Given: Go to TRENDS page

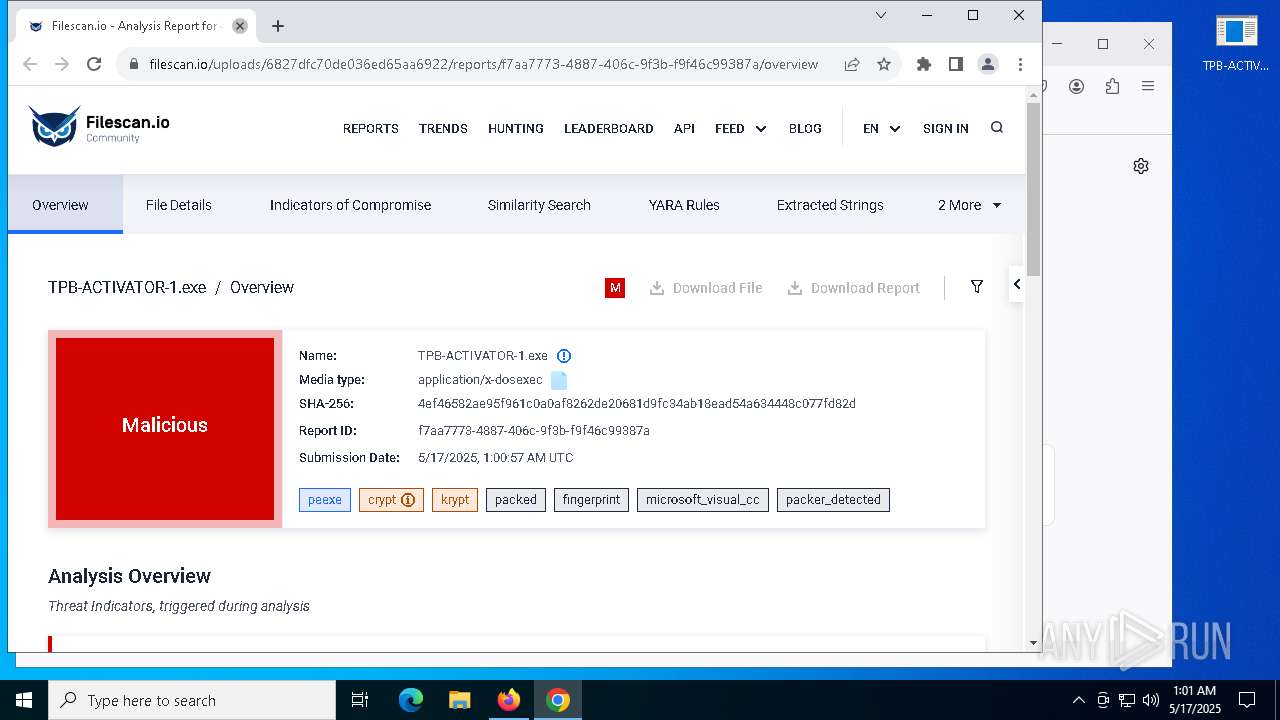Looking at the screenshot, I should point(443,128).
